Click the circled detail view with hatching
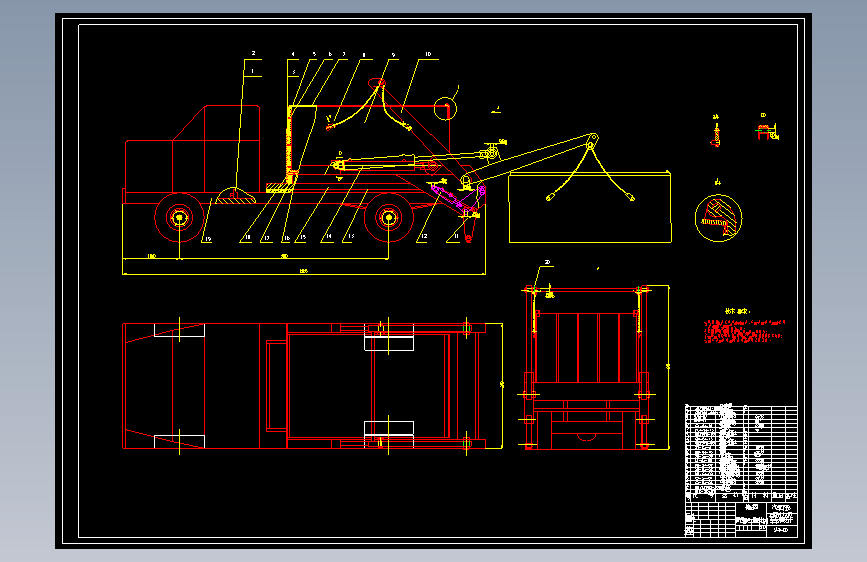 (718, 218)
